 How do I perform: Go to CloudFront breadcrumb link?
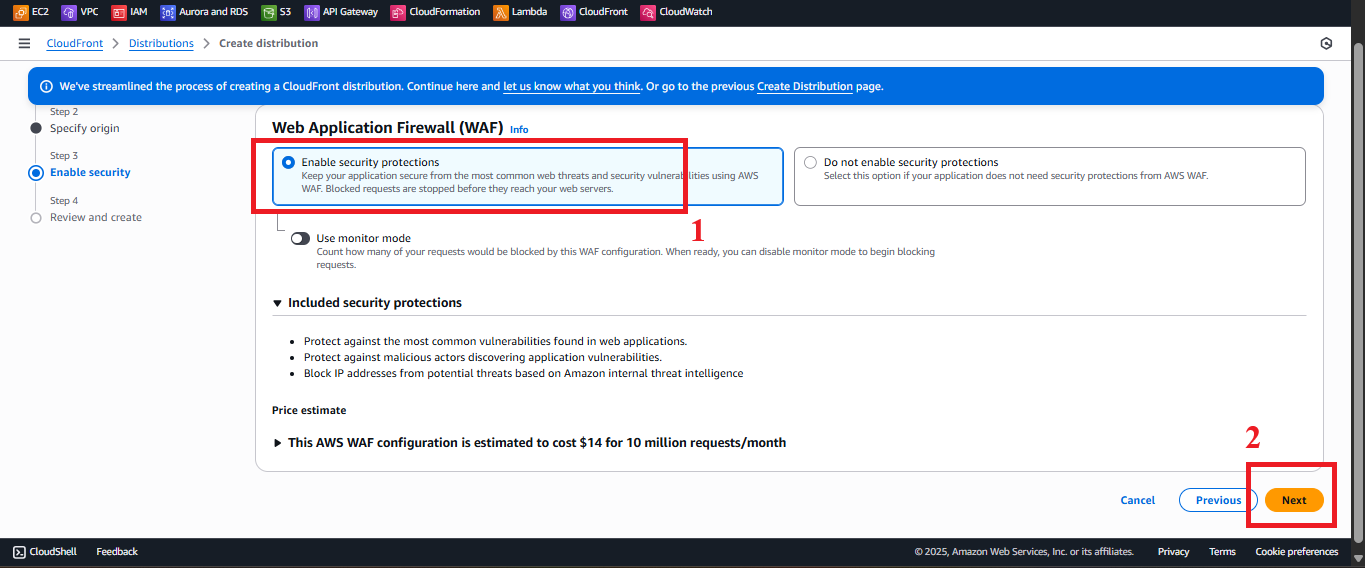click(75, 44)
